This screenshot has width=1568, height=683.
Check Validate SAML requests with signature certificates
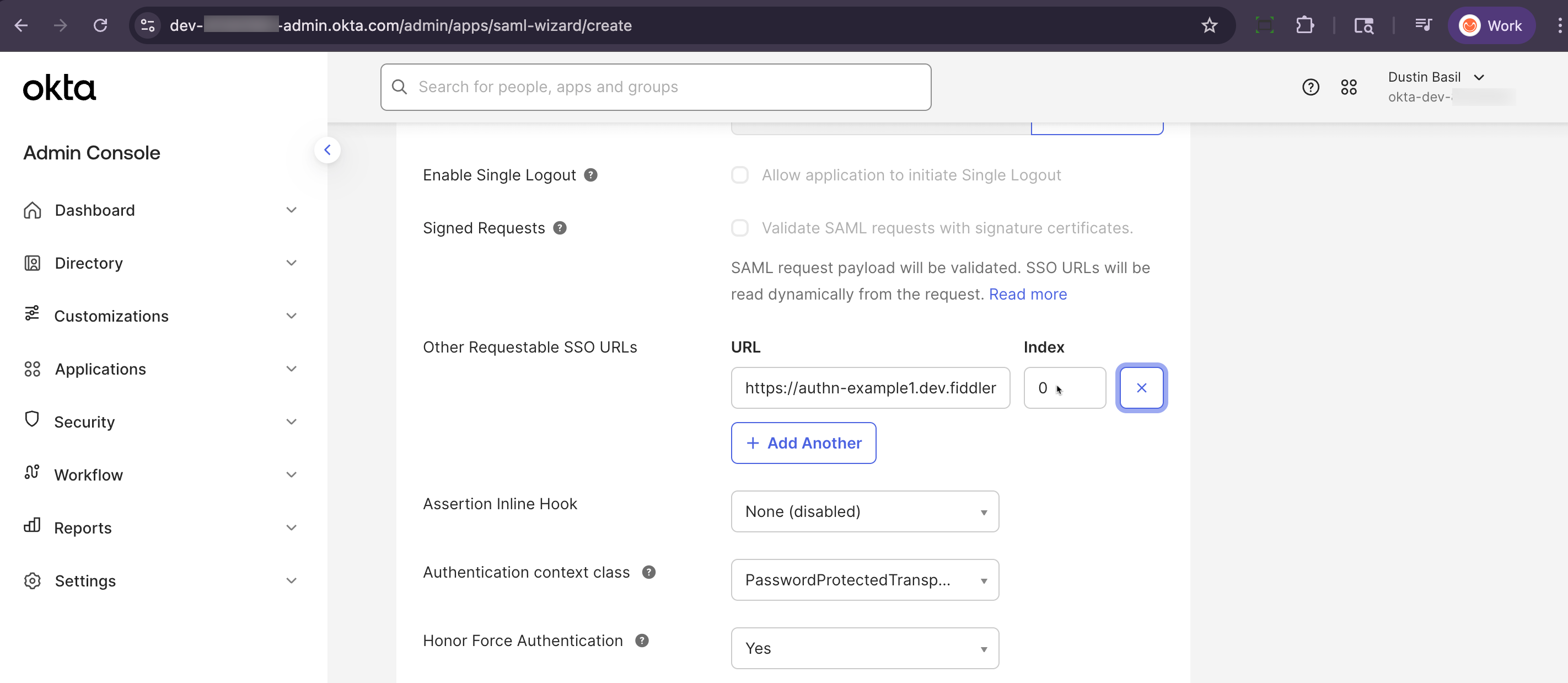[739, 228]
